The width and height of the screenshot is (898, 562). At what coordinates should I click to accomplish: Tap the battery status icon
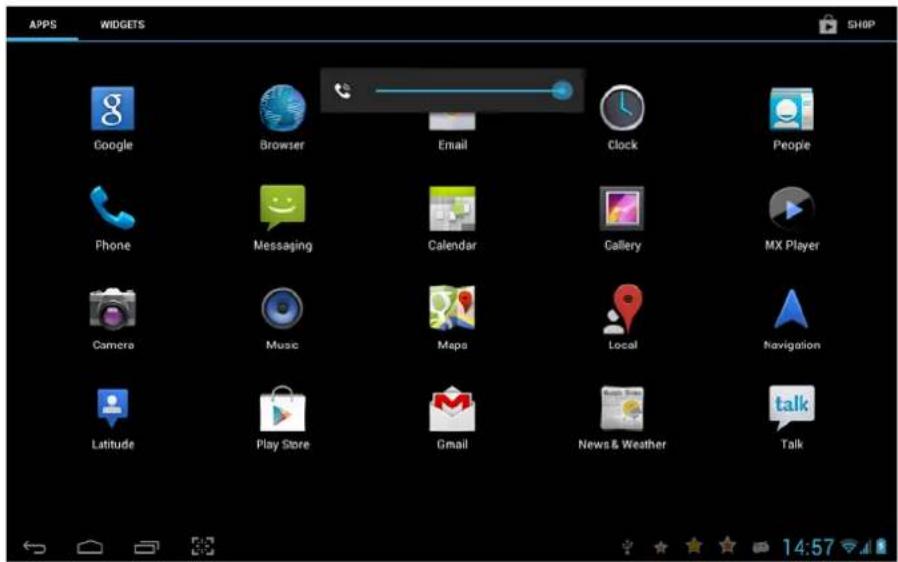click(x=883, y=546)
